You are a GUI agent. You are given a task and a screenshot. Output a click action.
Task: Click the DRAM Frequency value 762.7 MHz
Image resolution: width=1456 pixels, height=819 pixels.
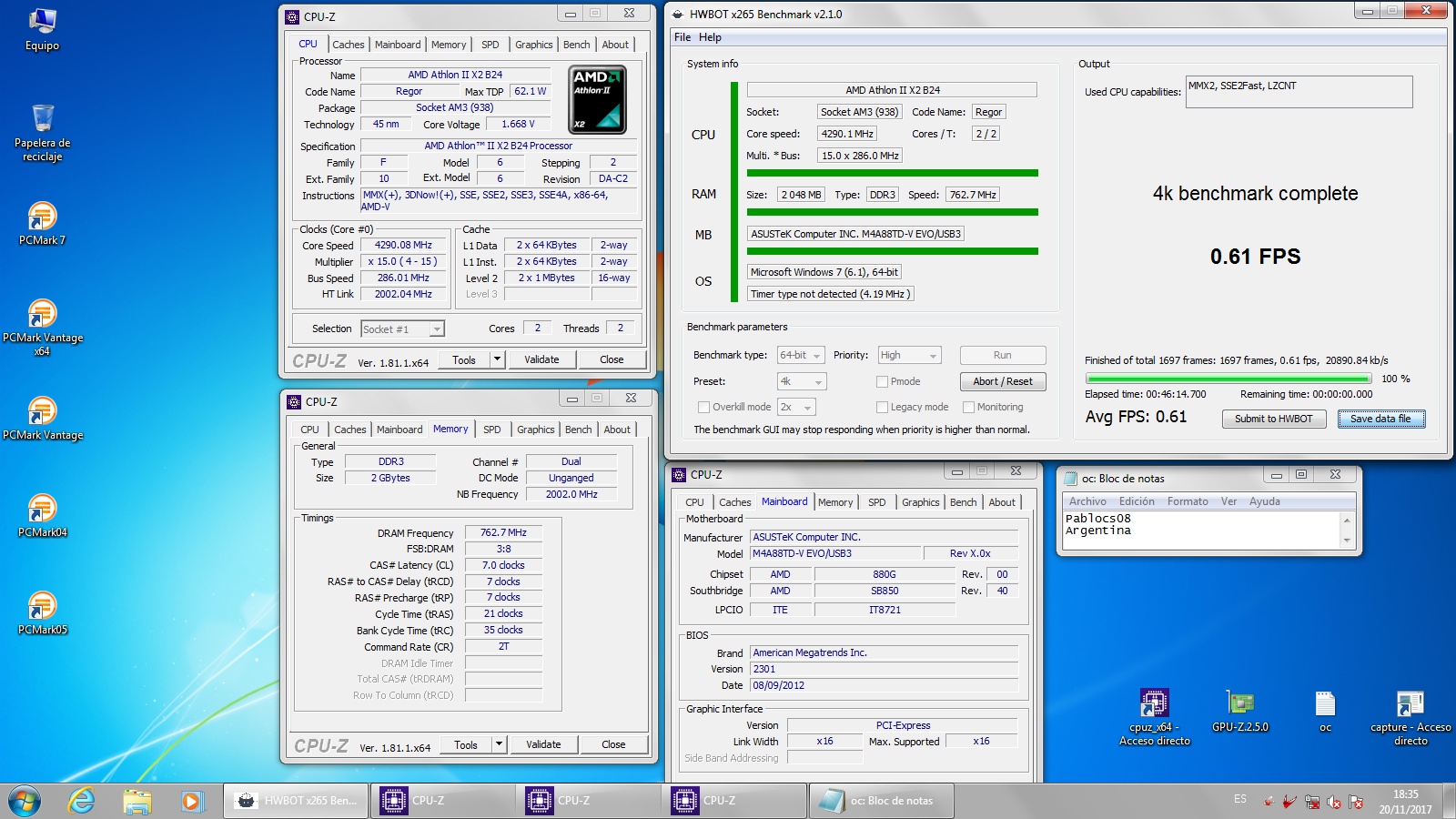[x=503, y=532]
